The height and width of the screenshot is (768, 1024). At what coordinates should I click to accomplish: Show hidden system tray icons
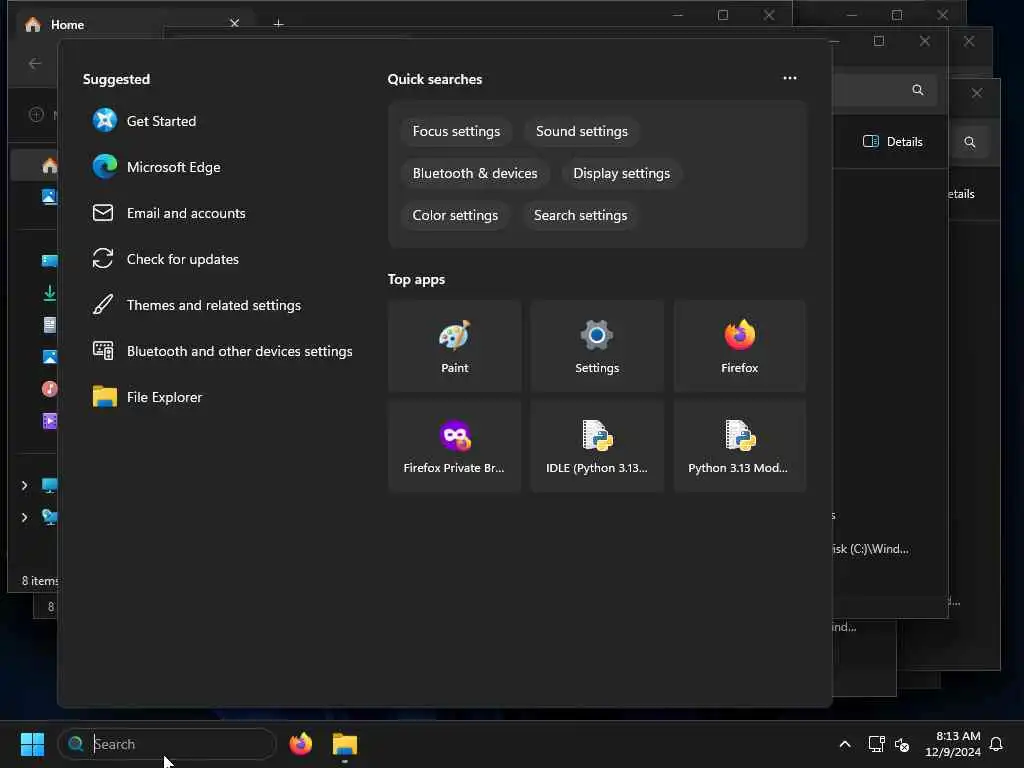point(844,744)
